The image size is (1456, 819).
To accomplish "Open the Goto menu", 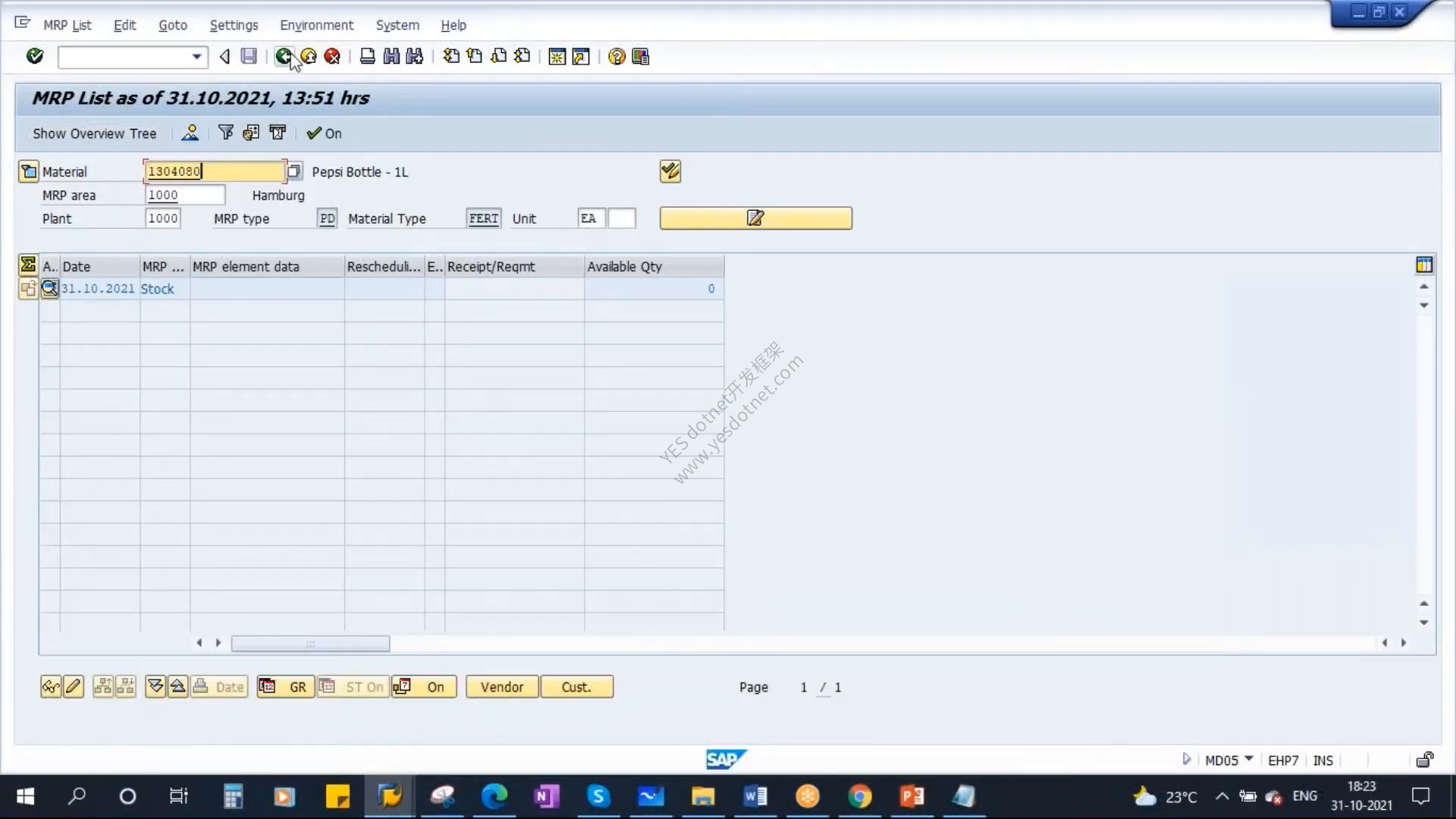I will (173, 25).
